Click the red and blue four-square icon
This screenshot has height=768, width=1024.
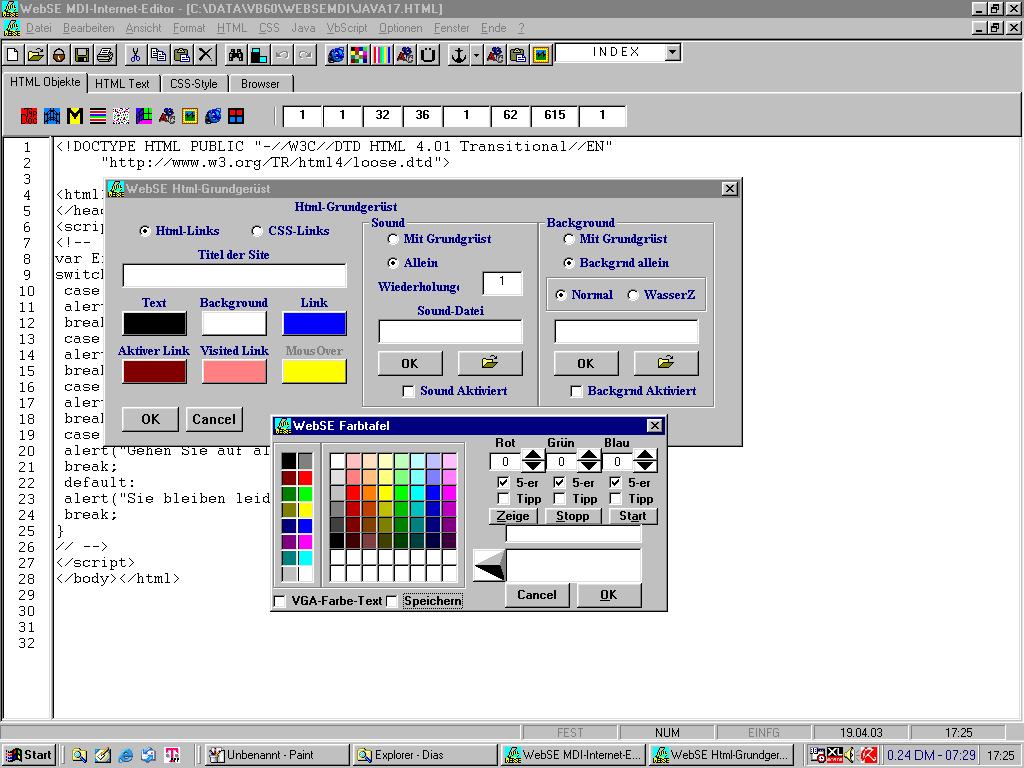[x=236, y=116]
